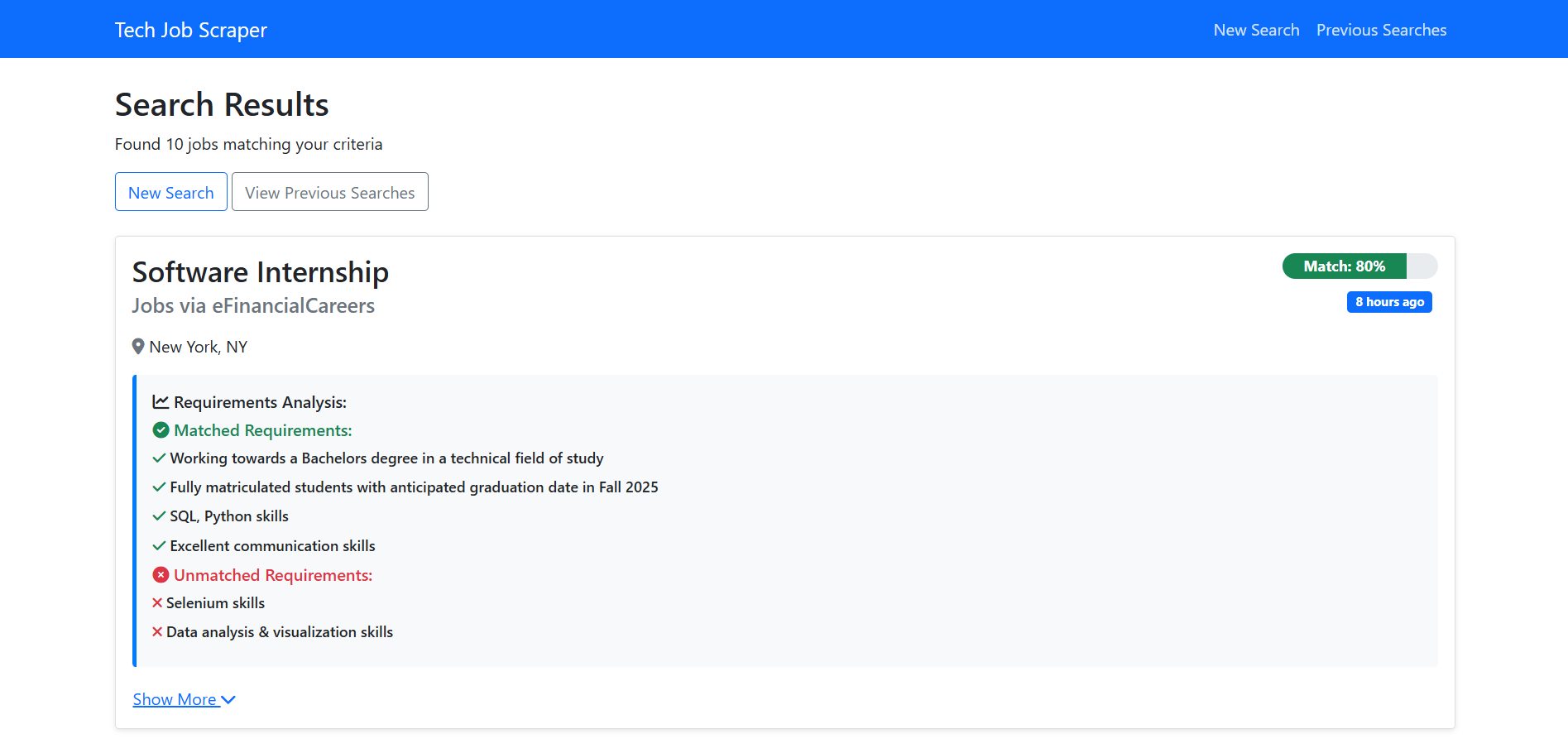The width and height of the screenshot is (1568, 753).
Task: Click the red X beside Selenium skills
Action: [157, 603]
